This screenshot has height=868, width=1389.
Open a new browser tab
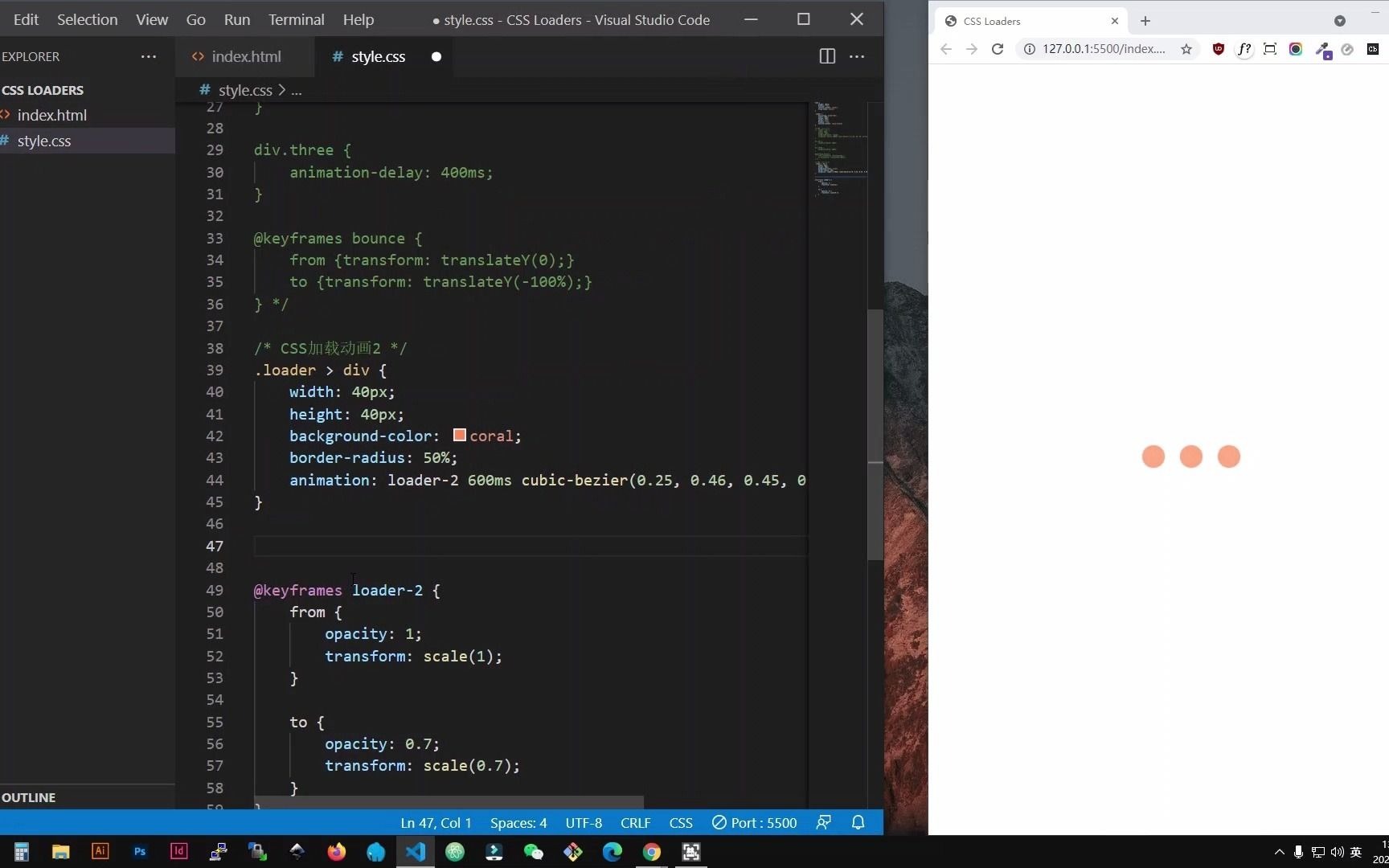click(x=1145, y=21)
